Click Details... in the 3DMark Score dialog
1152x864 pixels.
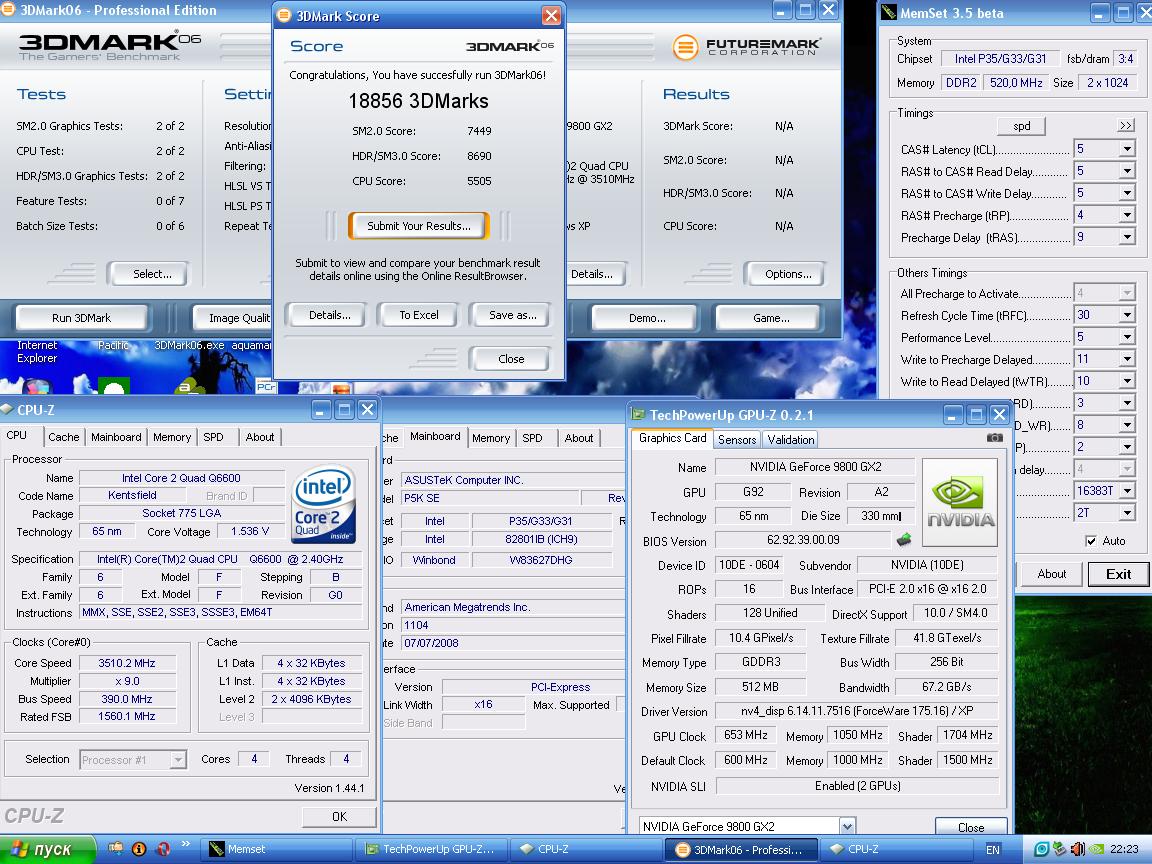click(329, 315)
